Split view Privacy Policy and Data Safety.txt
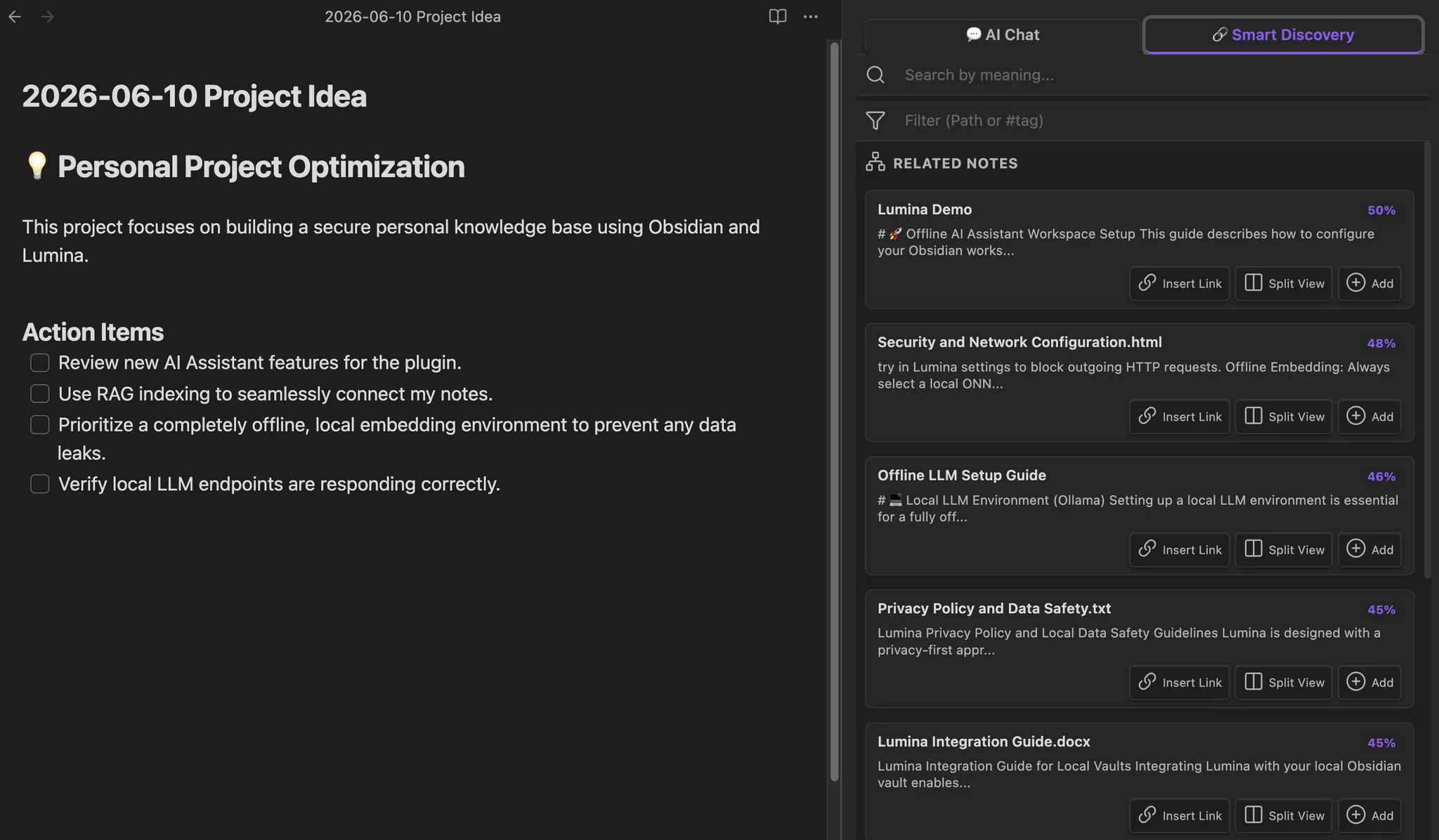The width and height of the screenshot is (1439, 840). (1284, 682)
